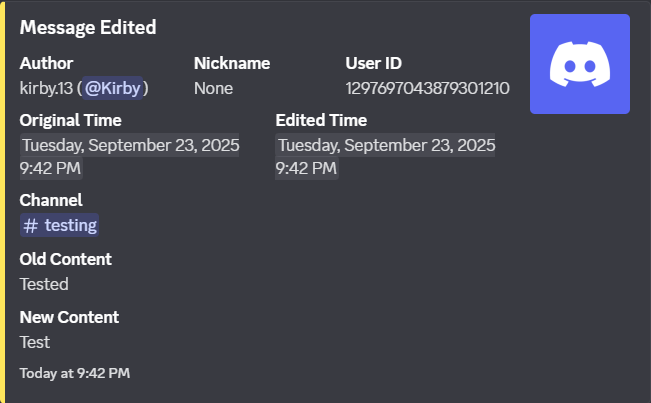Click the kirby.13 author name
The width and height of the screenshot is (651, 403).
tap(46, 88)
